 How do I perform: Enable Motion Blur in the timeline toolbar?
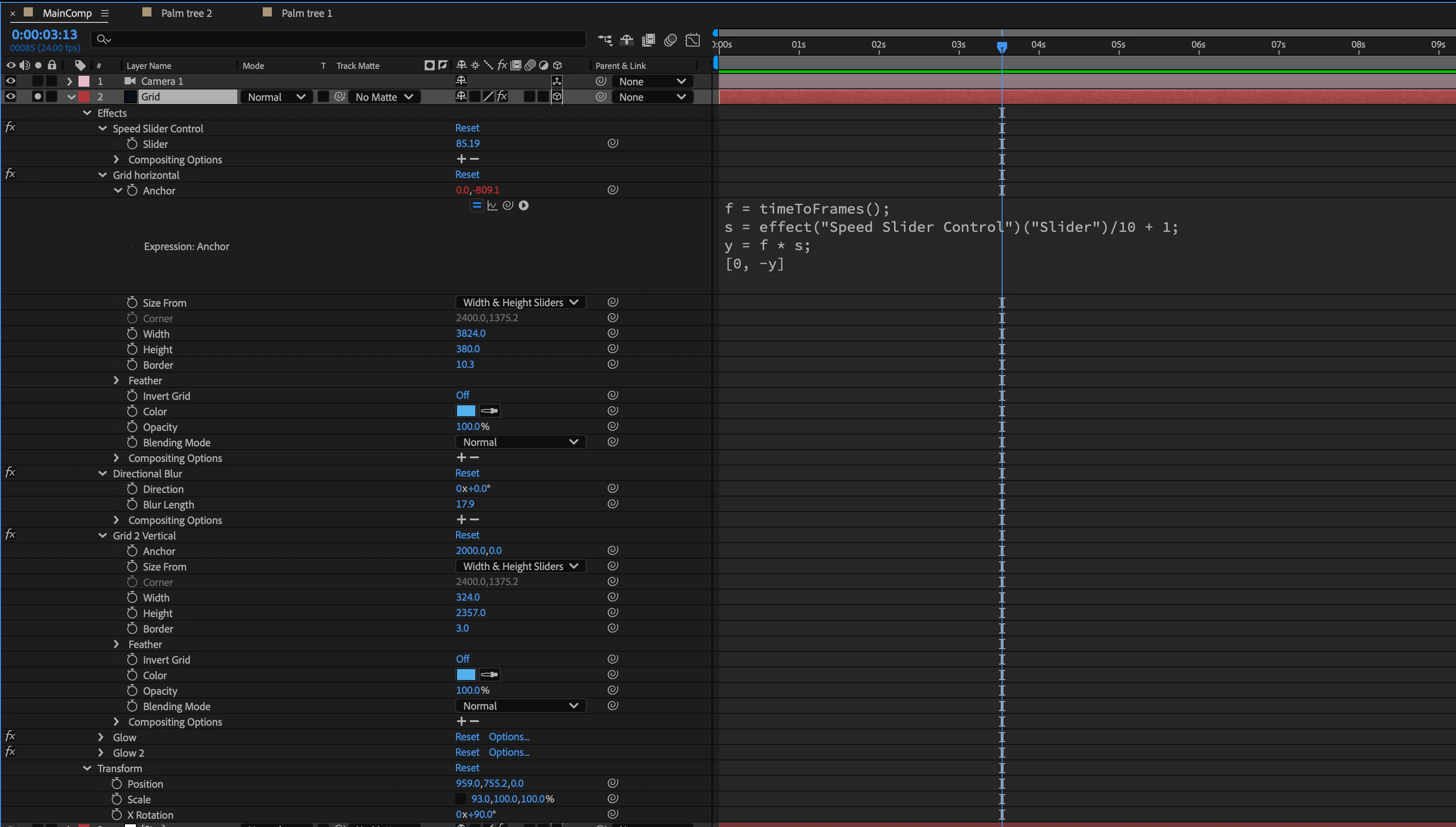coord(671,40)
